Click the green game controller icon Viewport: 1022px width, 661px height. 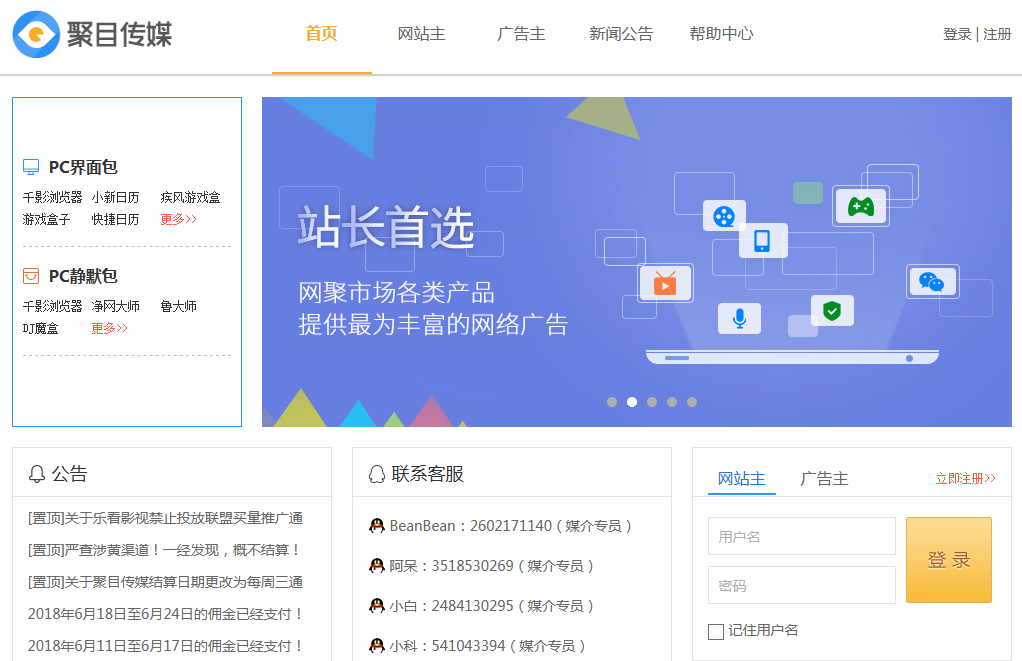click(x=860, y=206)
